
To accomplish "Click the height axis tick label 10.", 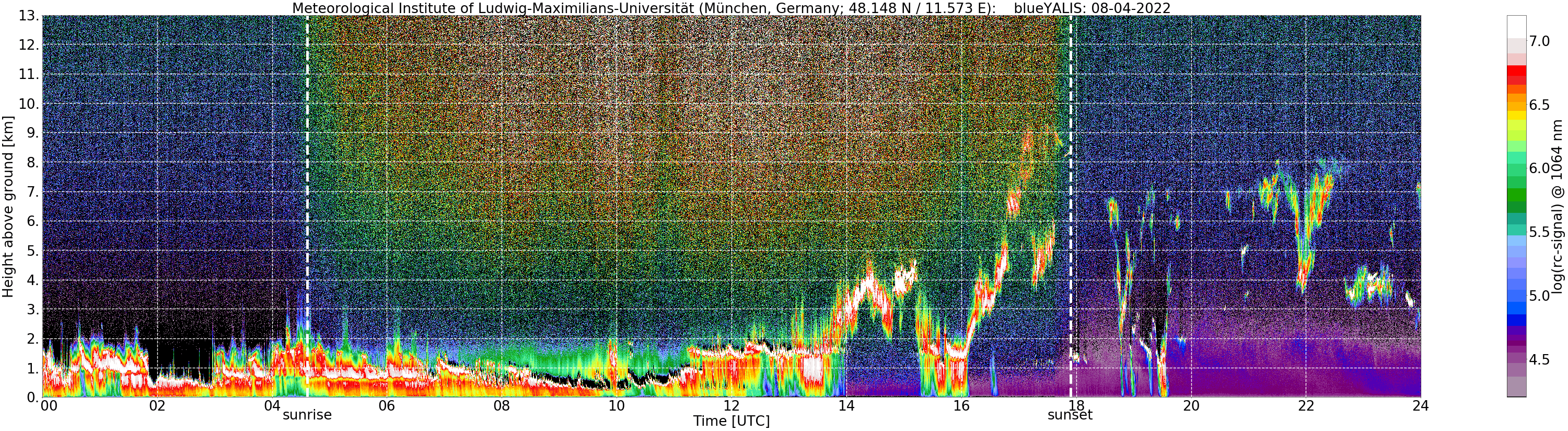I will (29, 104).
